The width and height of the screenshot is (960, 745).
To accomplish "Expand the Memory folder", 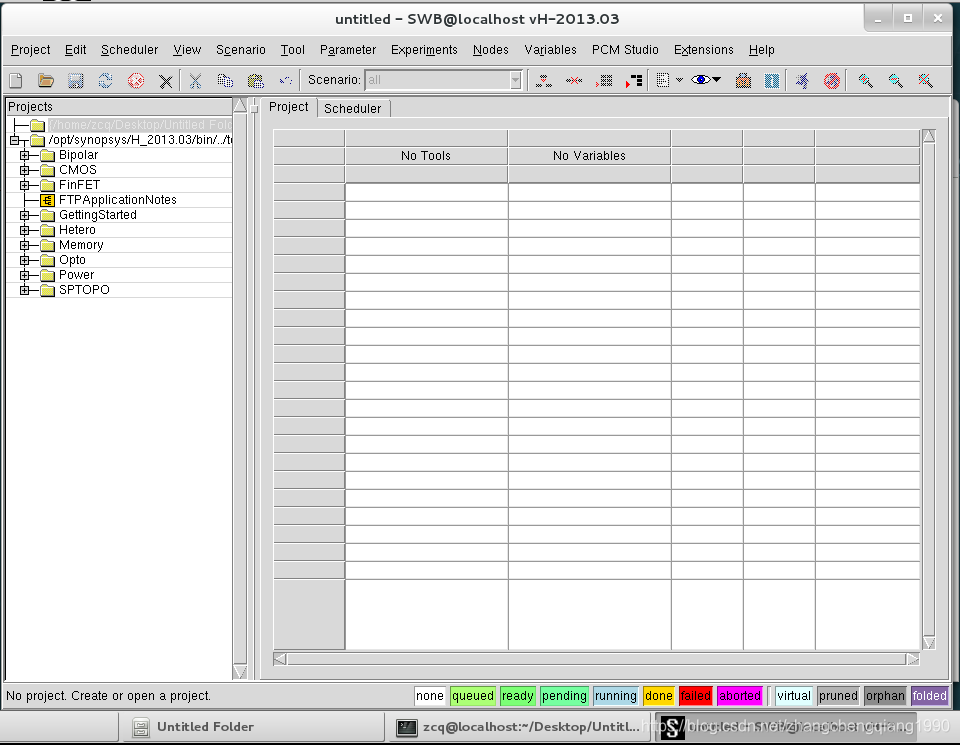I will coord(24,245).
